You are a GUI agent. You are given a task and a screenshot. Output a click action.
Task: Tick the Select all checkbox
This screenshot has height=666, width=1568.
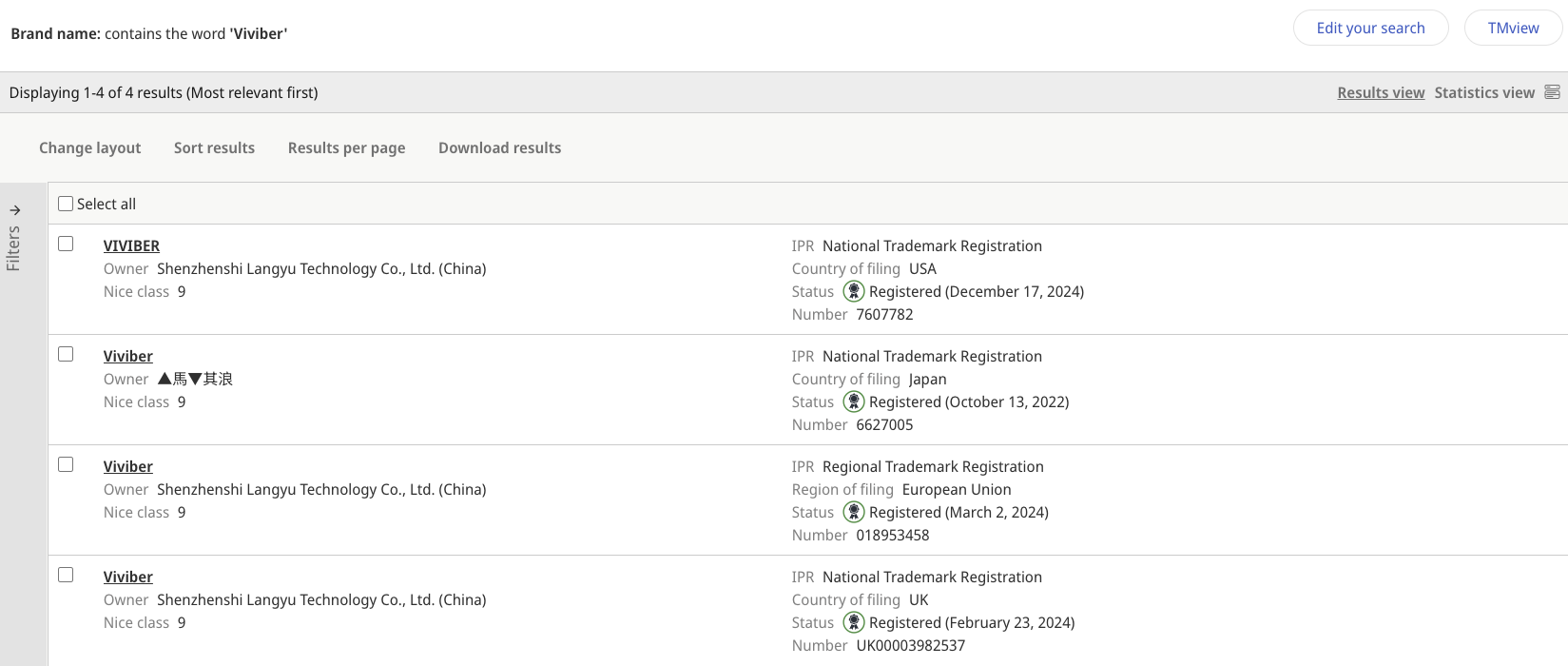[x=66, y=204]
